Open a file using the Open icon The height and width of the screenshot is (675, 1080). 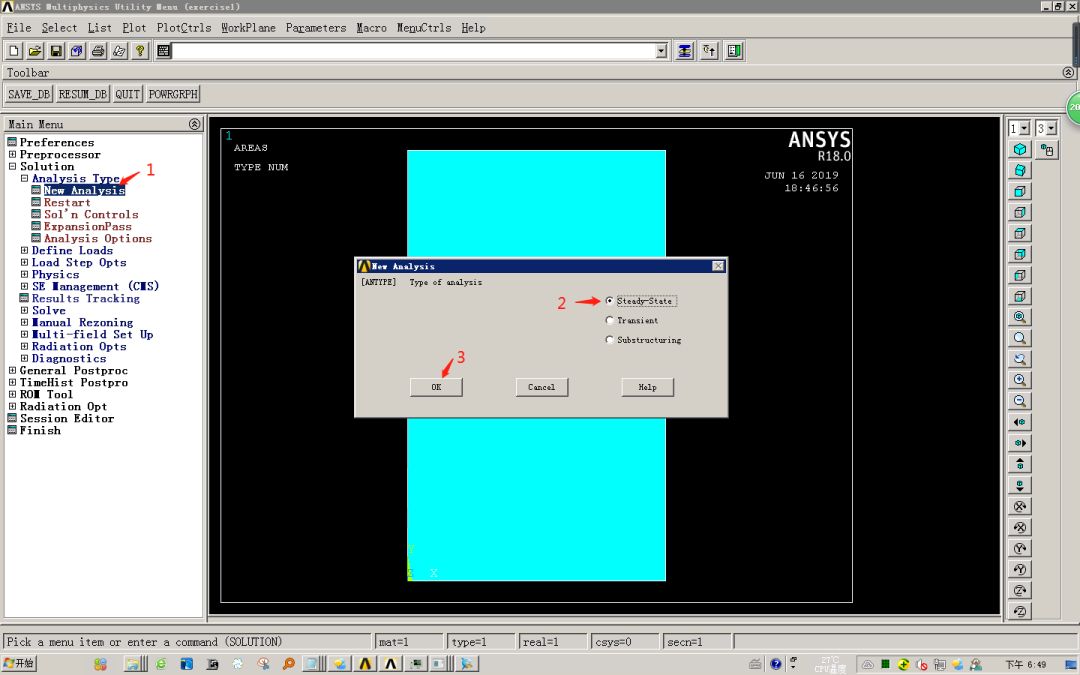[35, 50]
